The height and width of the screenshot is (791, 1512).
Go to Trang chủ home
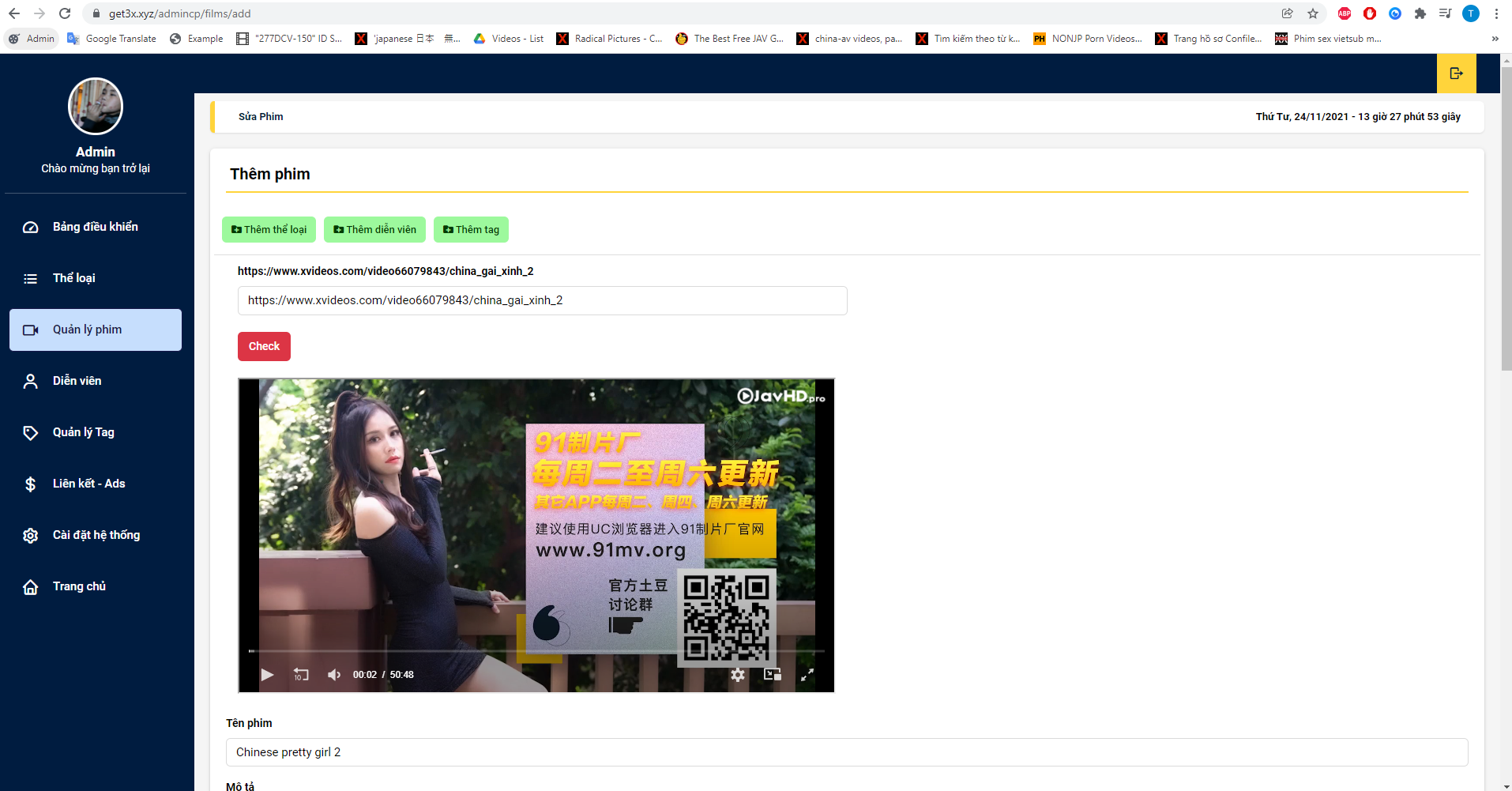point(79,586)
